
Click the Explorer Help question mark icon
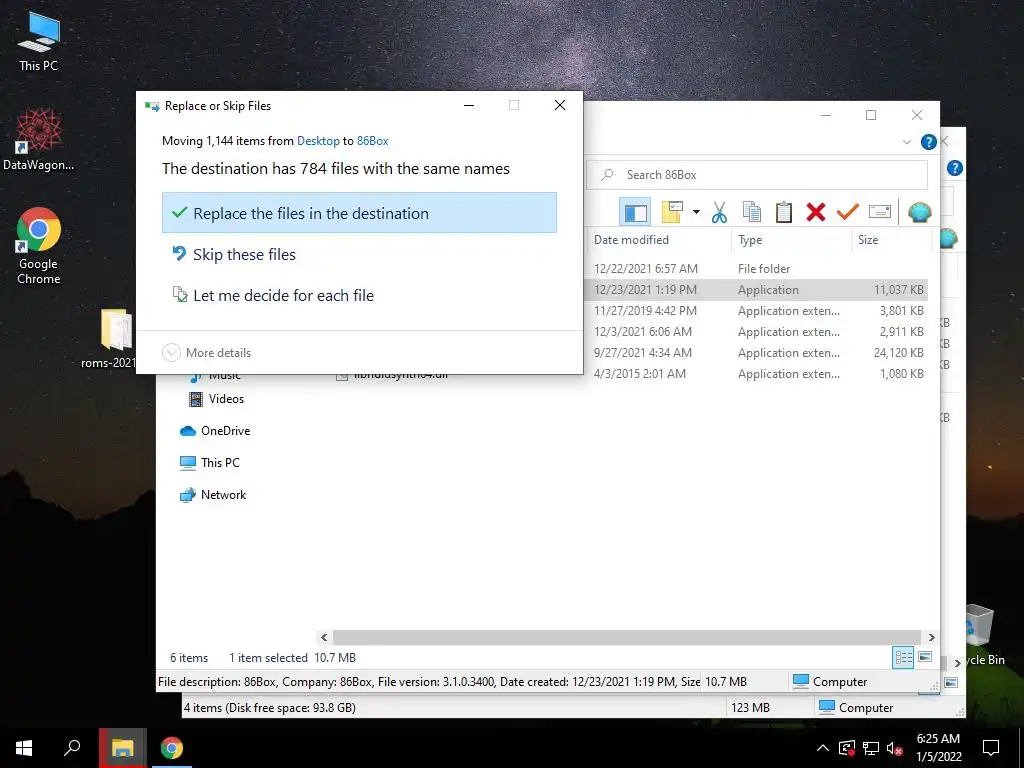click(928, 142)
